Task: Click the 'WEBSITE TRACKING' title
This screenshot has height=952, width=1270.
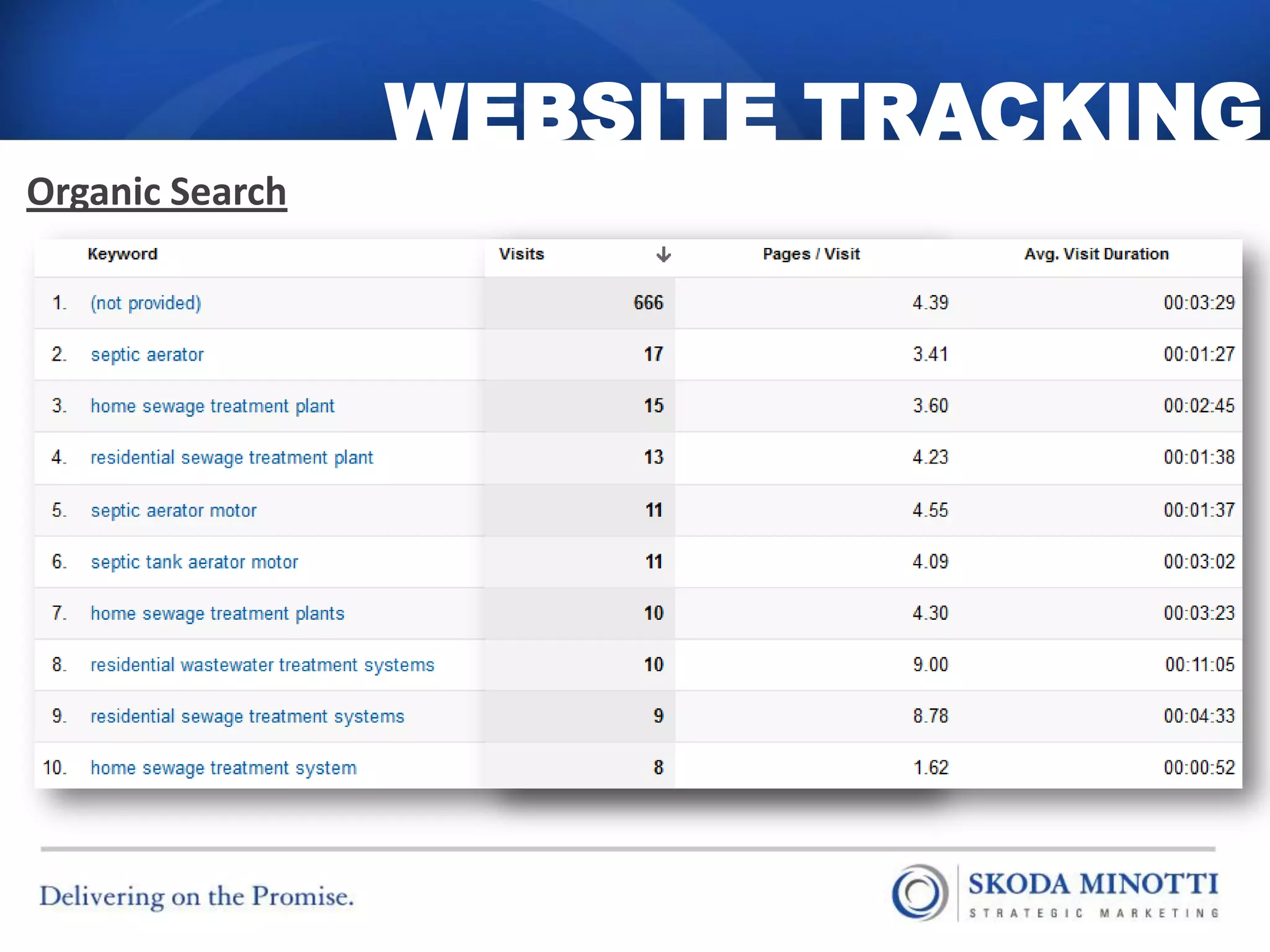Action: pos(824,112)
